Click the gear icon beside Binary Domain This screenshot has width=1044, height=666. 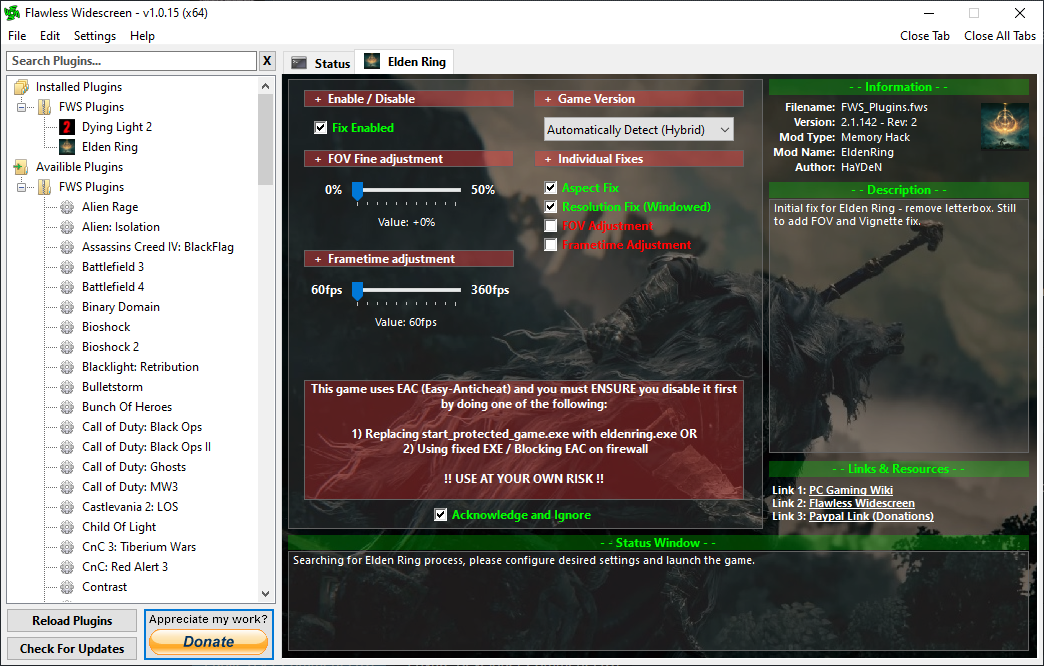67,307
